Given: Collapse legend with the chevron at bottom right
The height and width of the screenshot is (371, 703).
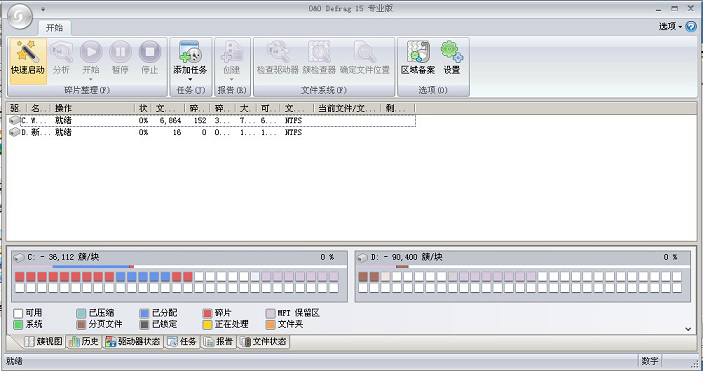Looking at the screenshot, I should 688,329.
